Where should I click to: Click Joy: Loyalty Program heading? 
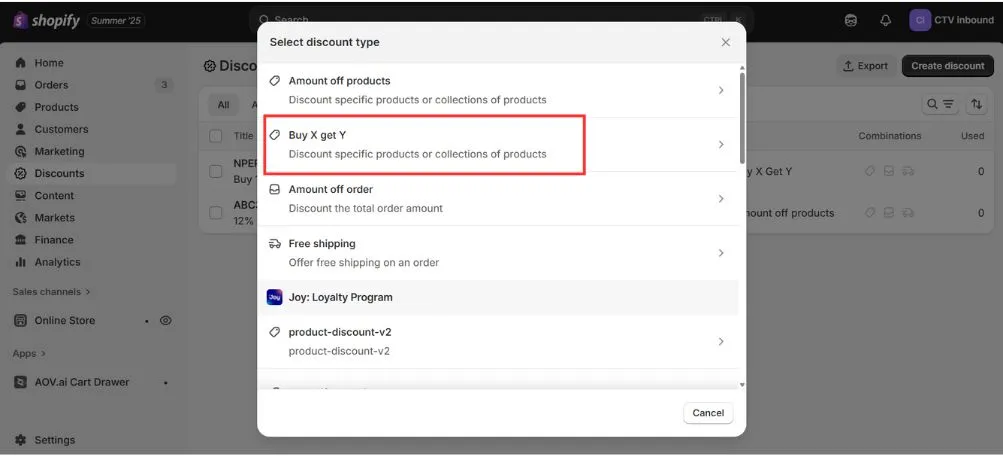click(x=340, y=297)
